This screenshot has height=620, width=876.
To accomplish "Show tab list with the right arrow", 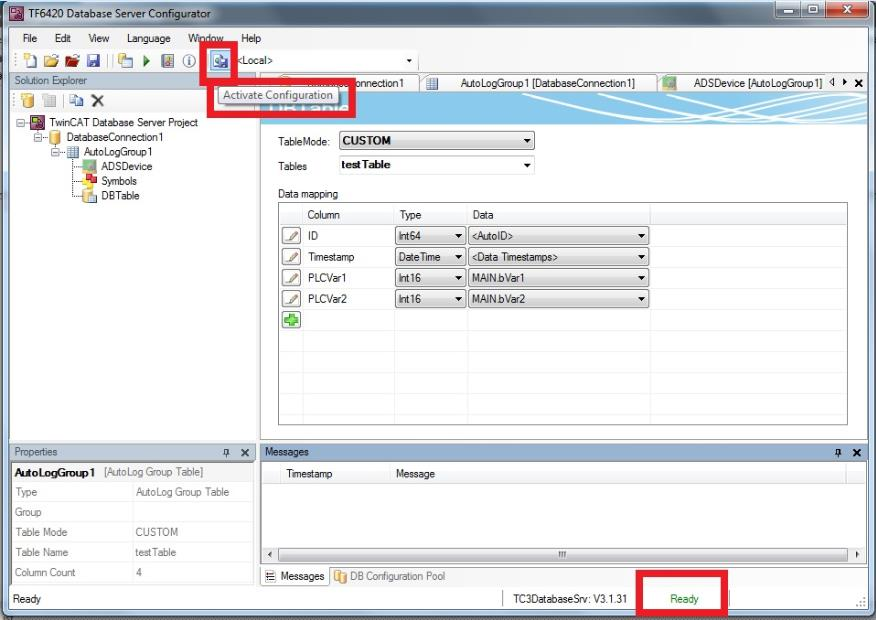I will click(x=845, y=82).
